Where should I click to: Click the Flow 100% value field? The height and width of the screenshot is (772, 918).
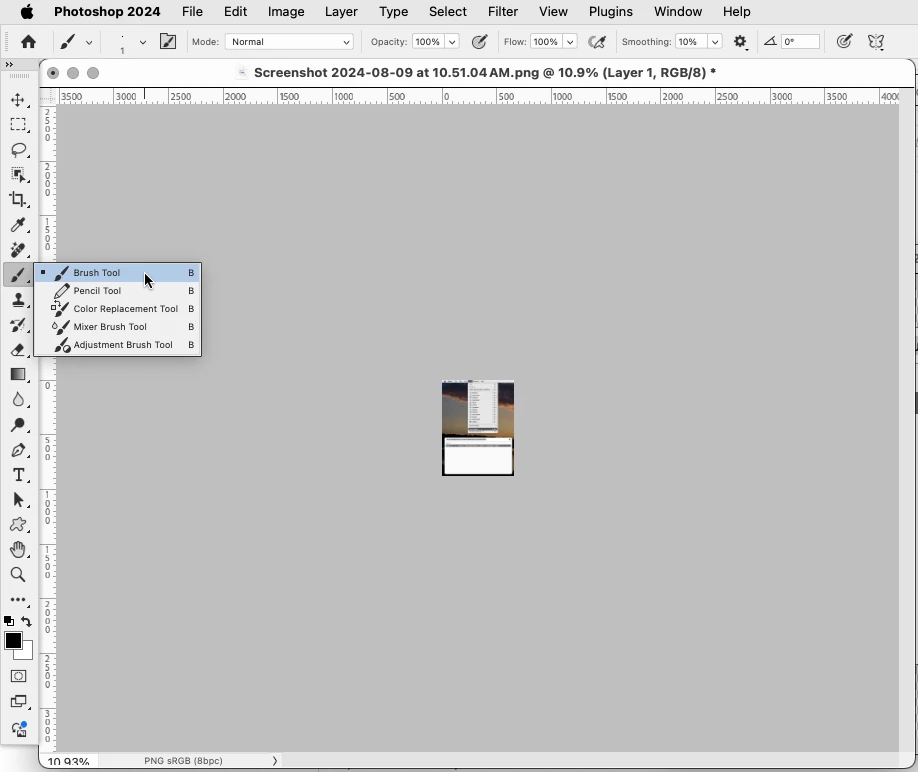(x=546, y=42)
